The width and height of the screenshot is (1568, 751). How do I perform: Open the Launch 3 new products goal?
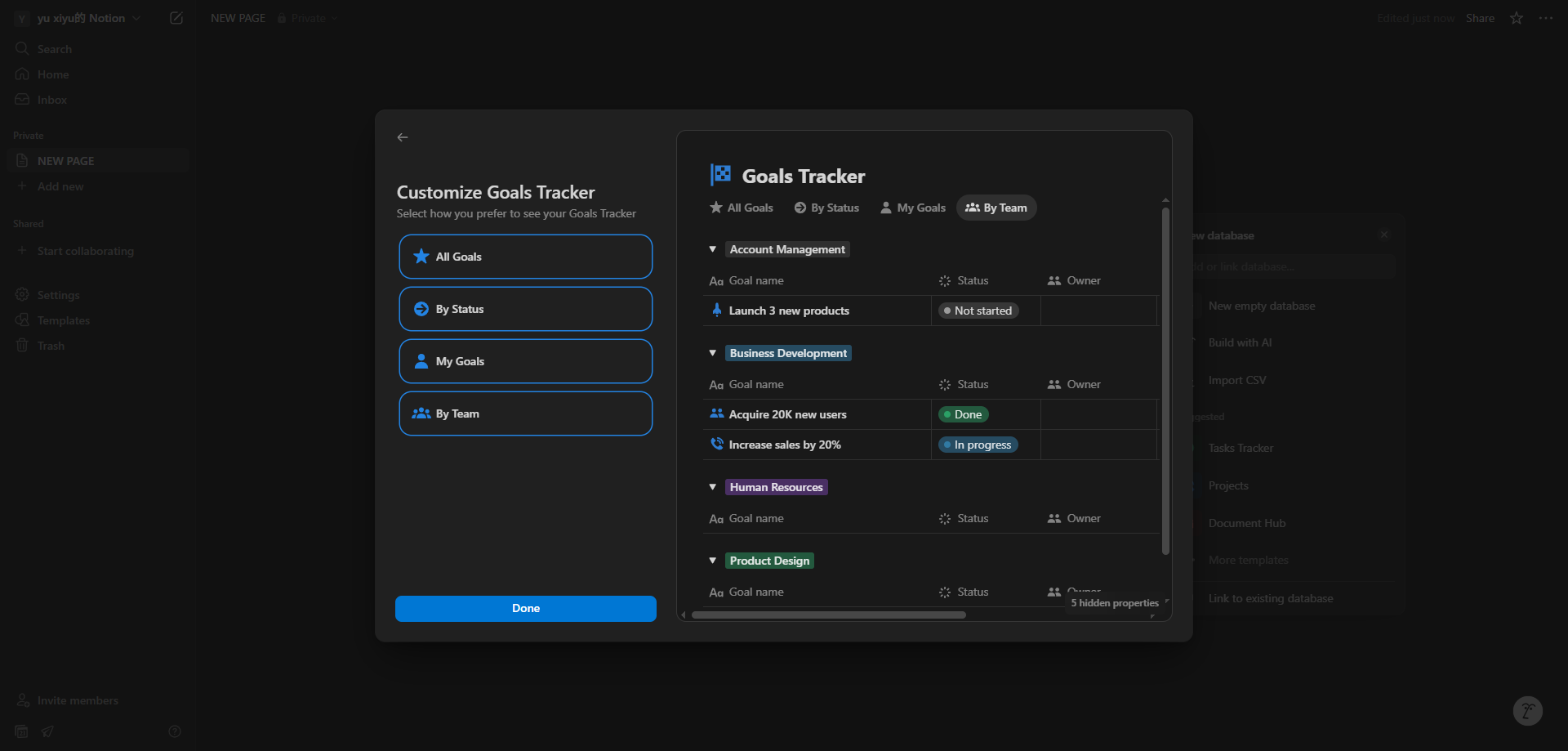point(789,311)
